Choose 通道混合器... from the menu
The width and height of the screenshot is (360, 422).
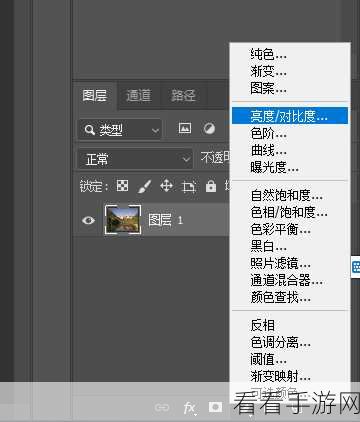coord(290,280)
